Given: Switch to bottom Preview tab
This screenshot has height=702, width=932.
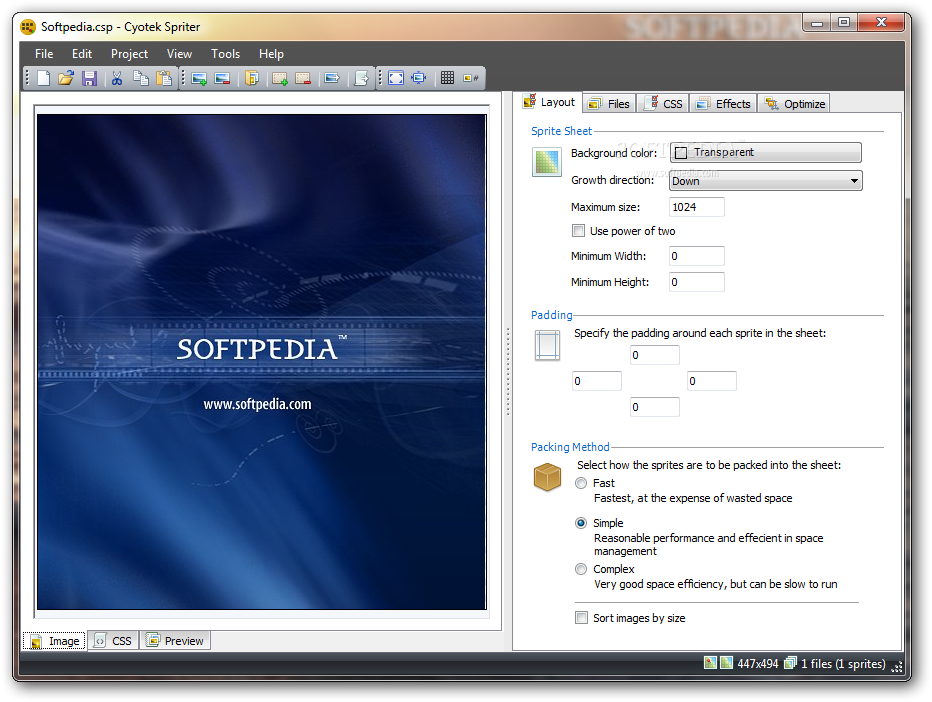Looking at the screenshot, I should 175,641.
